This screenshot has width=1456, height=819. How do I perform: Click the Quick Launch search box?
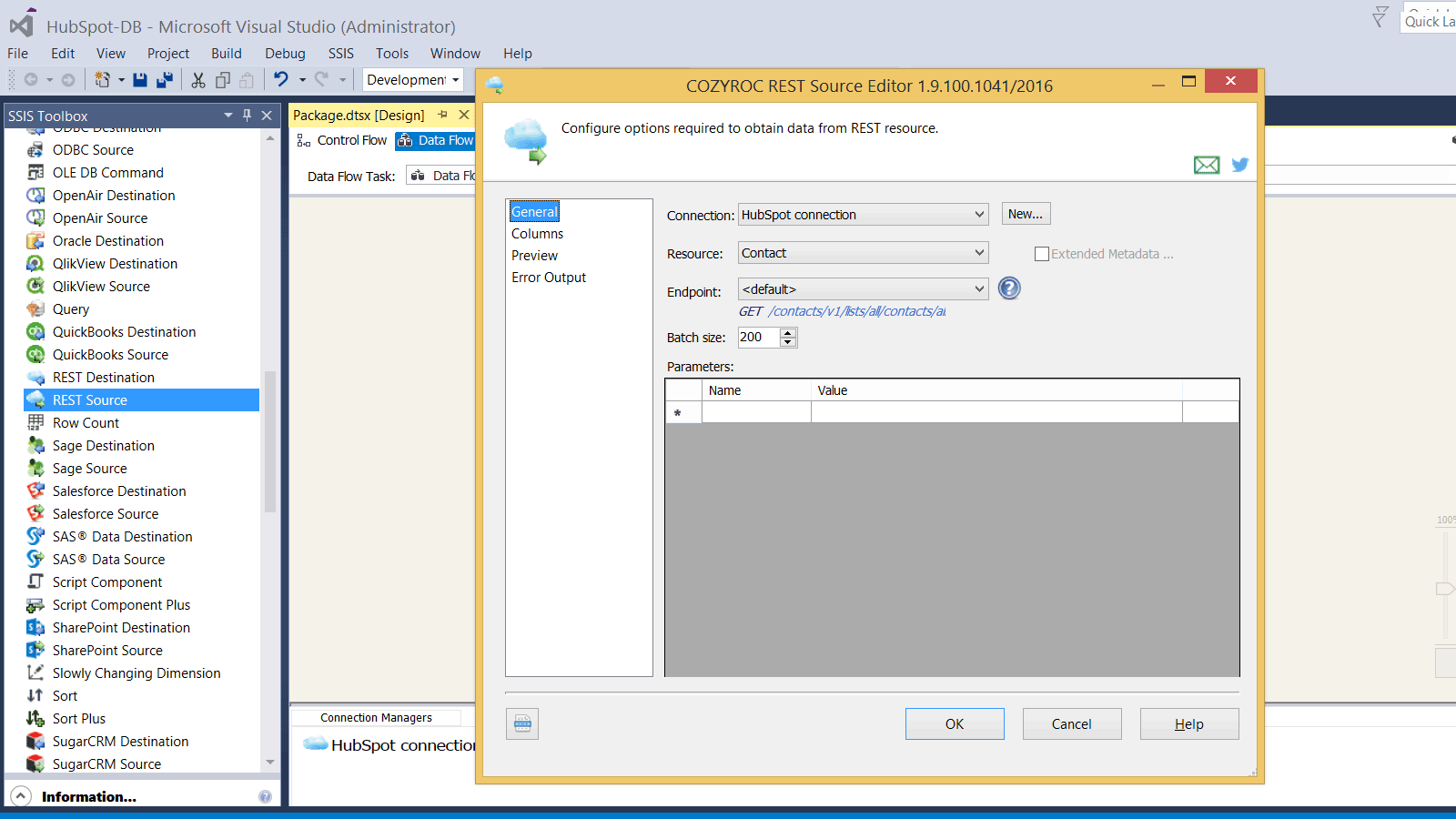[1429, 20]
